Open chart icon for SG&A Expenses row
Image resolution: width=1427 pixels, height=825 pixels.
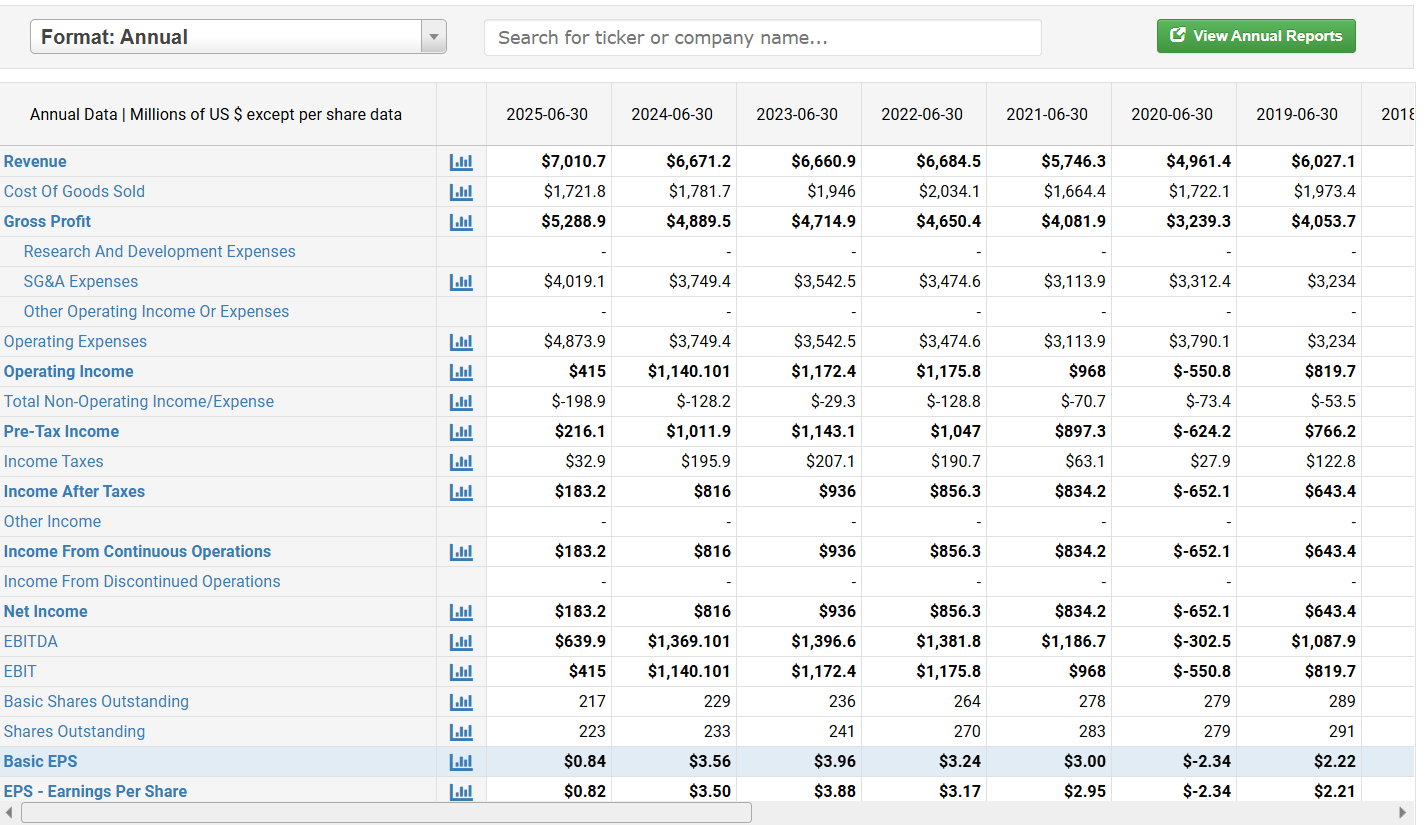tap(461, 281)
